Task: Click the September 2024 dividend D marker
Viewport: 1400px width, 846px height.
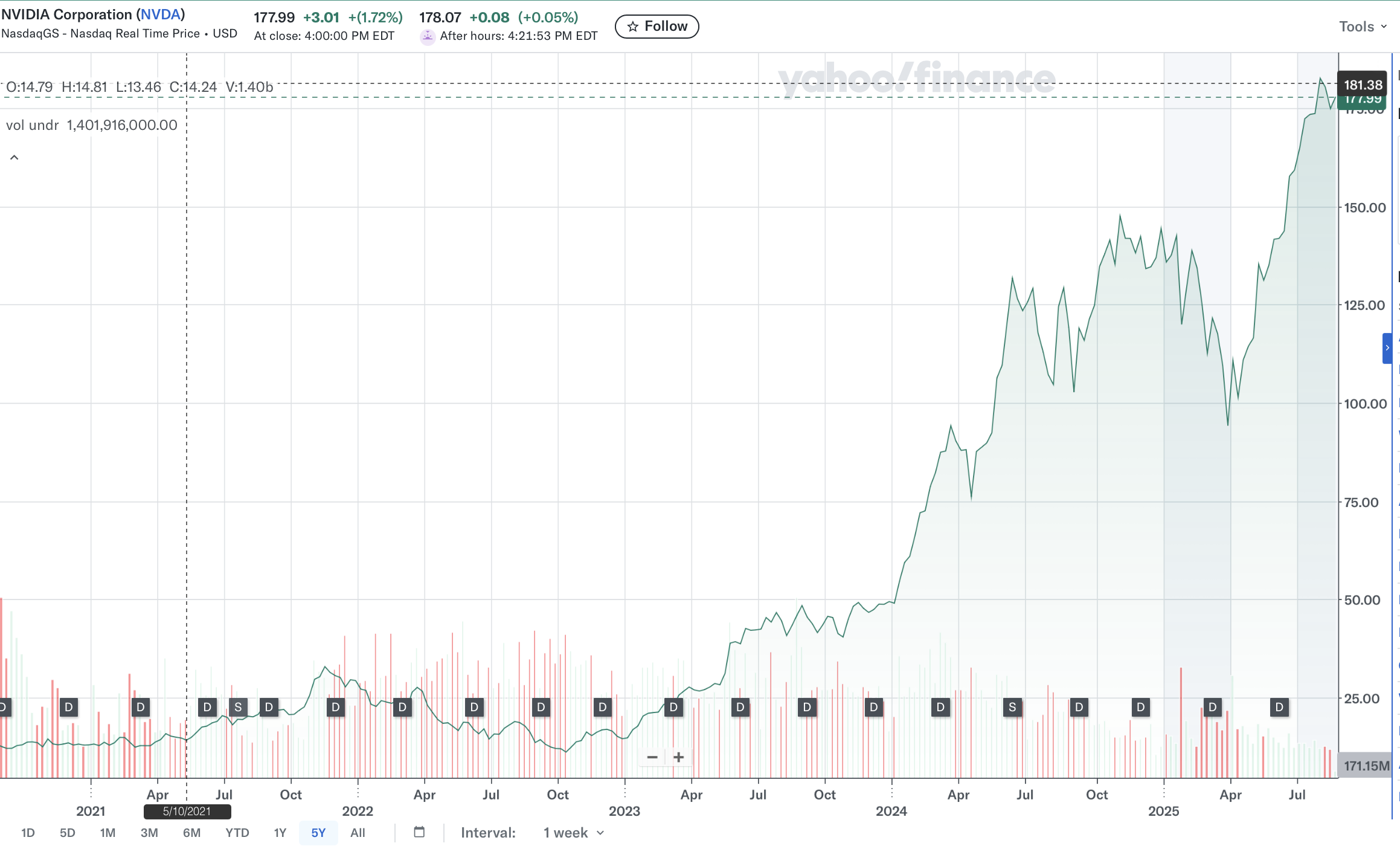Action: click(1079, 707)
